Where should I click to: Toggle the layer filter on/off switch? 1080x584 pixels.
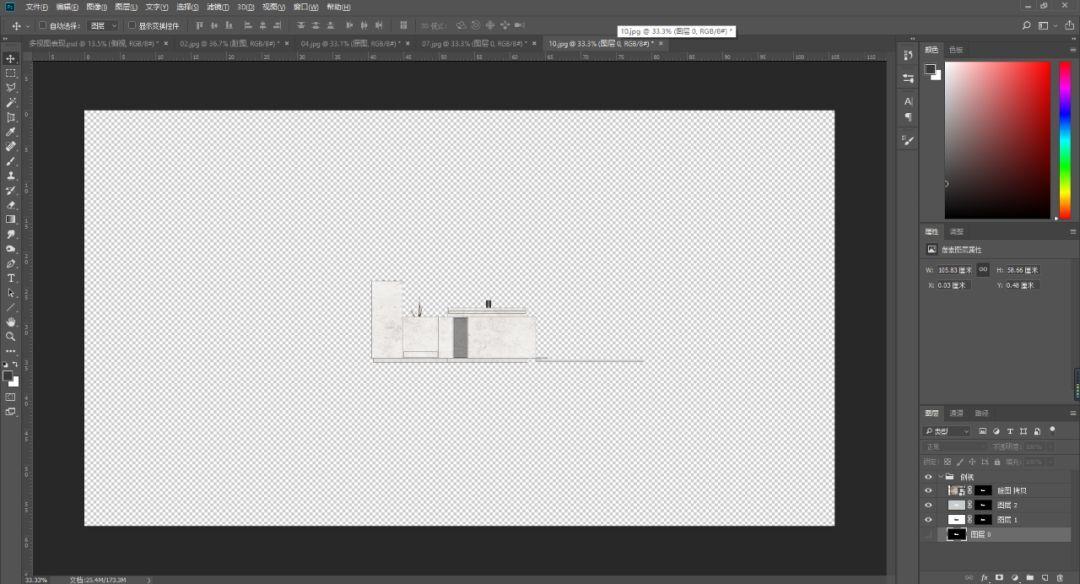click(x=1052, y=430)
